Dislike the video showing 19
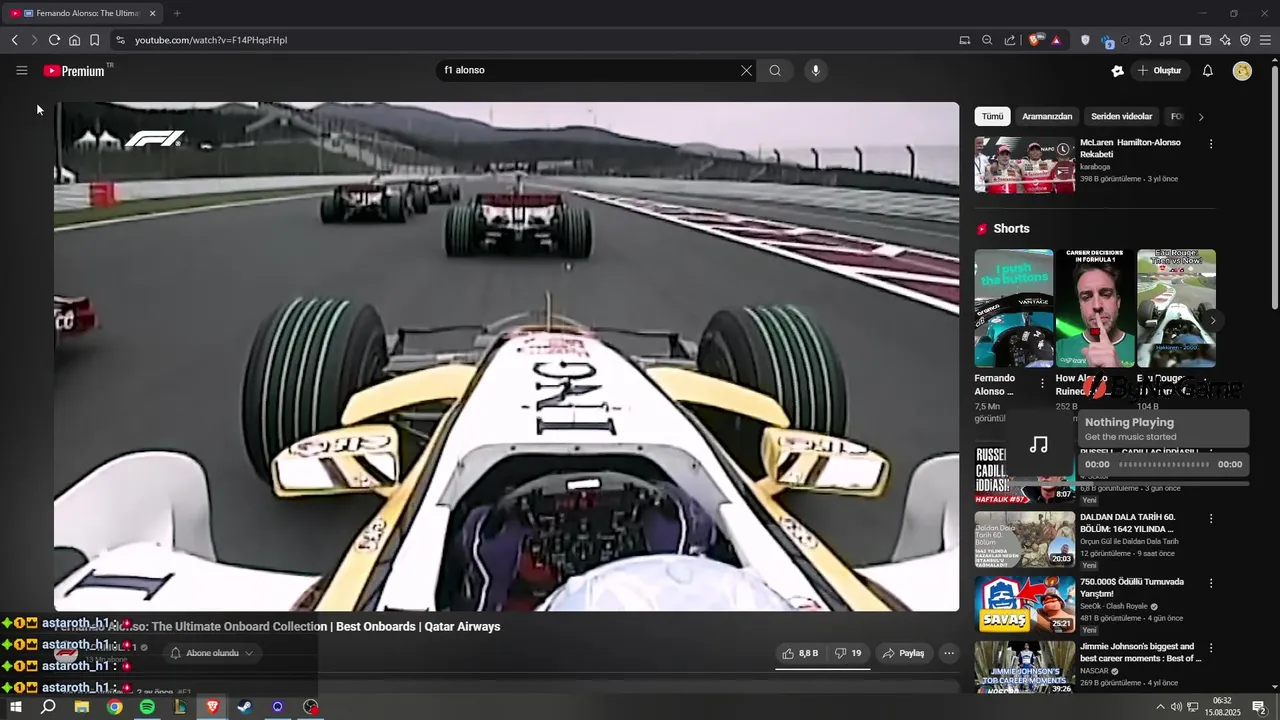The height and width of the screenshot is (720, 1280). [848, 653]
